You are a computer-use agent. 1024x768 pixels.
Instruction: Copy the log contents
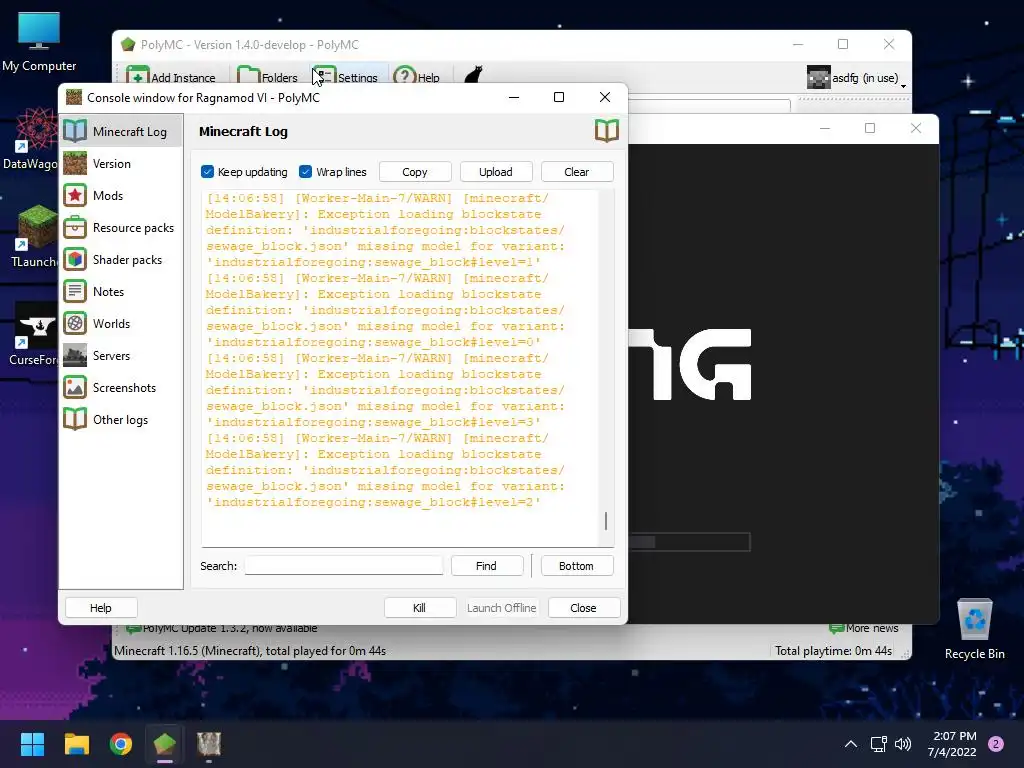[415, 172]
